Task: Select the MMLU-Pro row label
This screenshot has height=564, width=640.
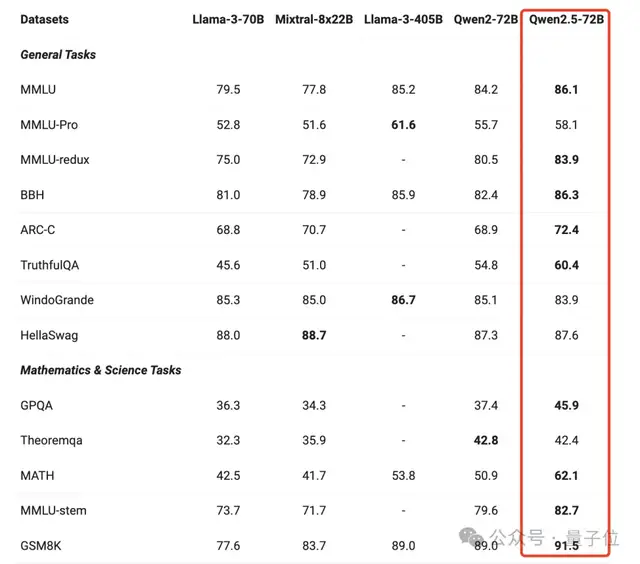Action: (49, 125)
